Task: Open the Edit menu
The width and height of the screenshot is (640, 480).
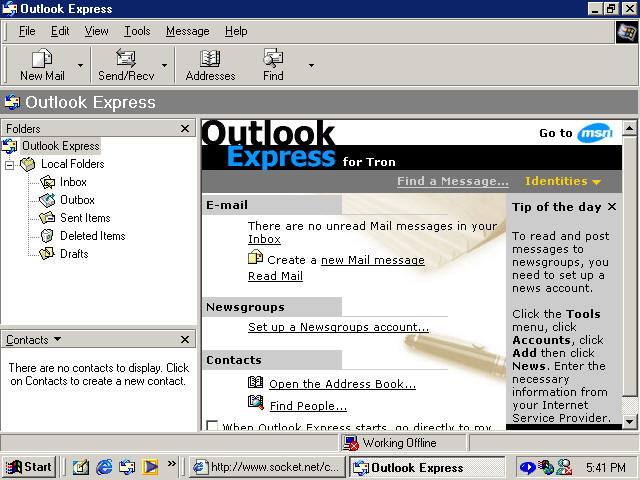Action: pos(60,31)
